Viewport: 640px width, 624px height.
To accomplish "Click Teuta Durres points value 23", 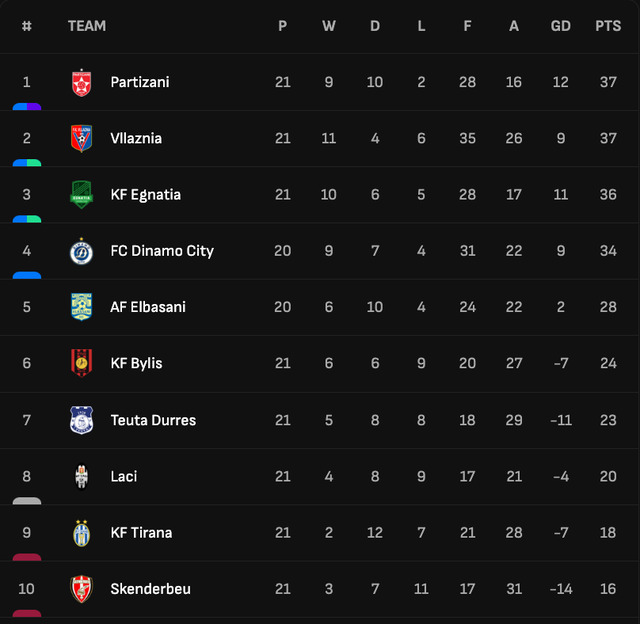I will 608,420.
